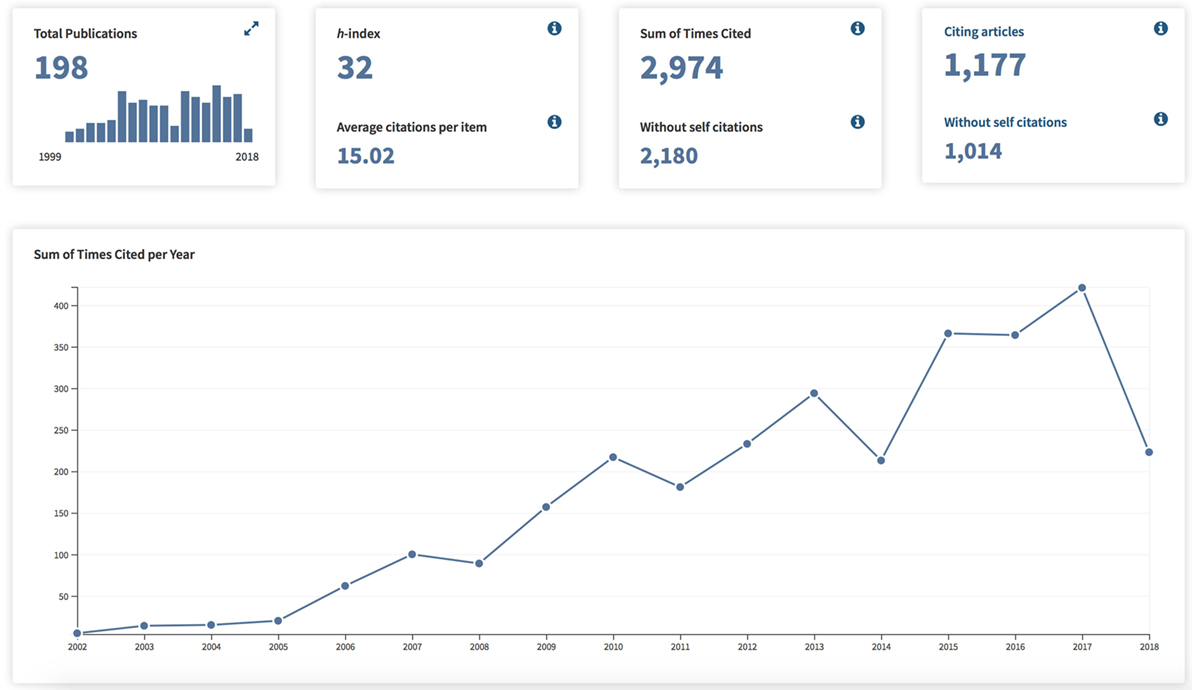
Task: Select the 2006 point on citations chart
Action: point(345,586)
